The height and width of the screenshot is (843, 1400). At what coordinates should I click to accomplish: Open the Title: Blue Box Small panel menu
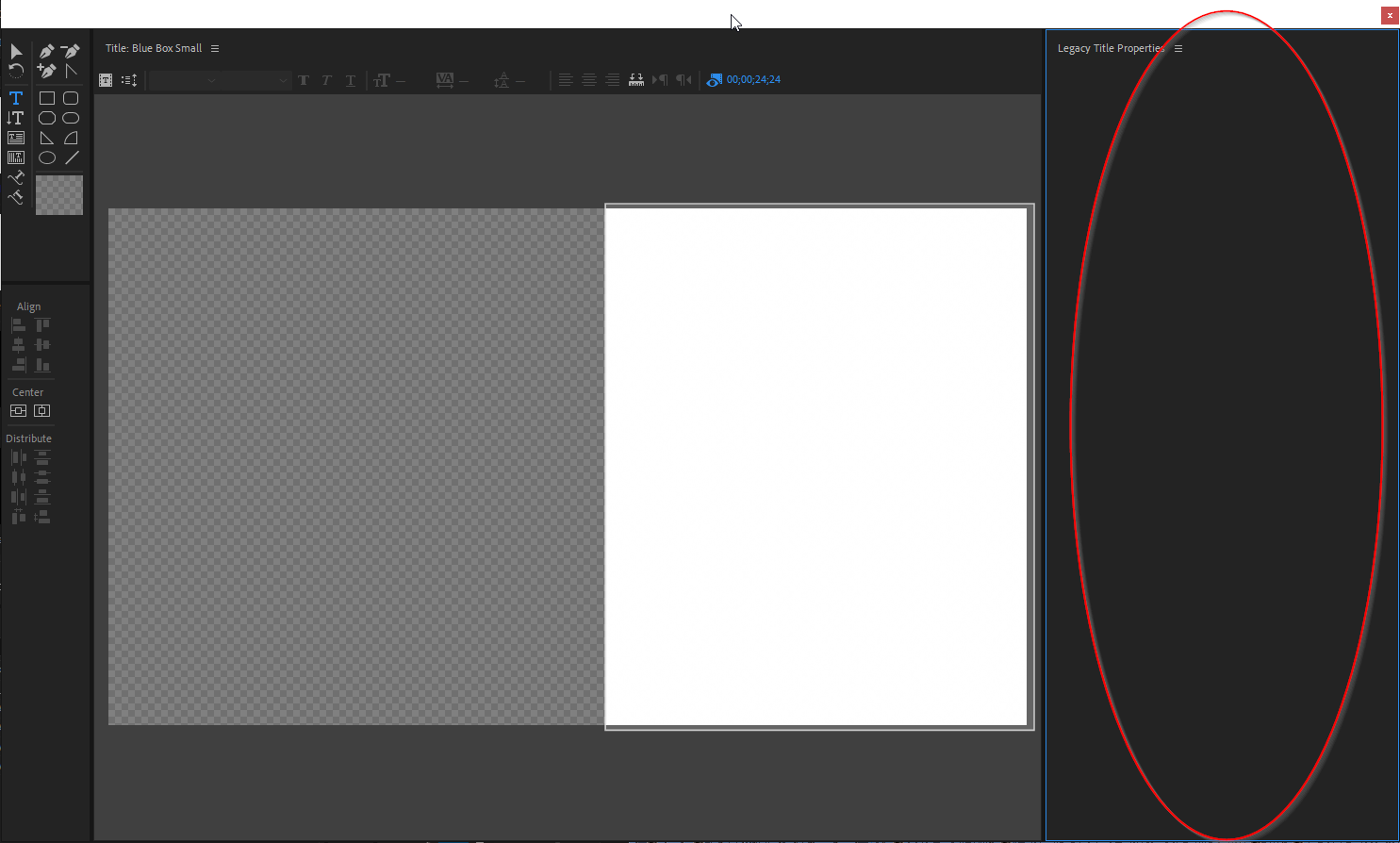coord(215,48)
